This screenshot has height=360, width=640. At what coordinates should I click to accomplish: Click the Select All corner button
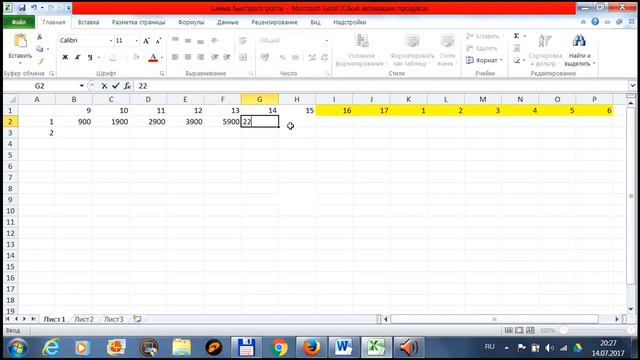click(11, 99)
